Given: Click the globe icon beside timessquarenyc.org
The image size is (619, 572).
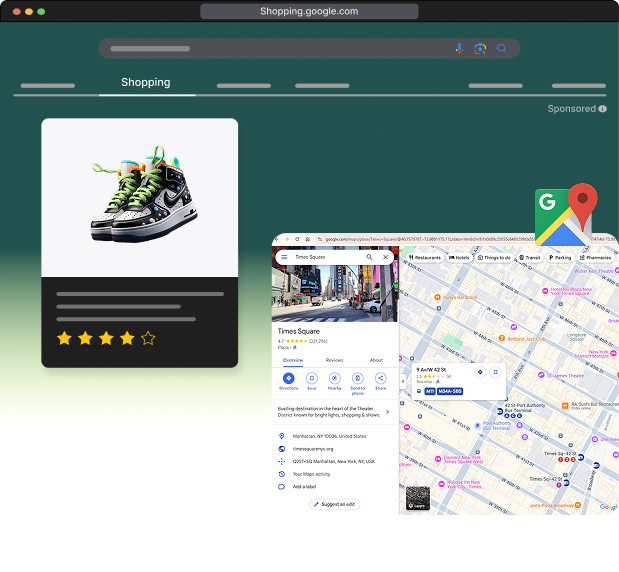Looking at the screenshot, I should [281, 449].
